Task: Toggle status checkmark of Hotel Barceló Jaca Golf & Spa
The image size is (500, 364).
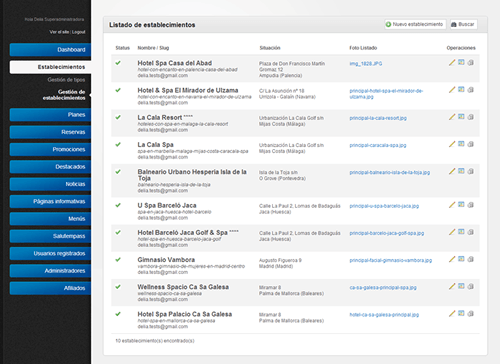Action: (118, 232)
